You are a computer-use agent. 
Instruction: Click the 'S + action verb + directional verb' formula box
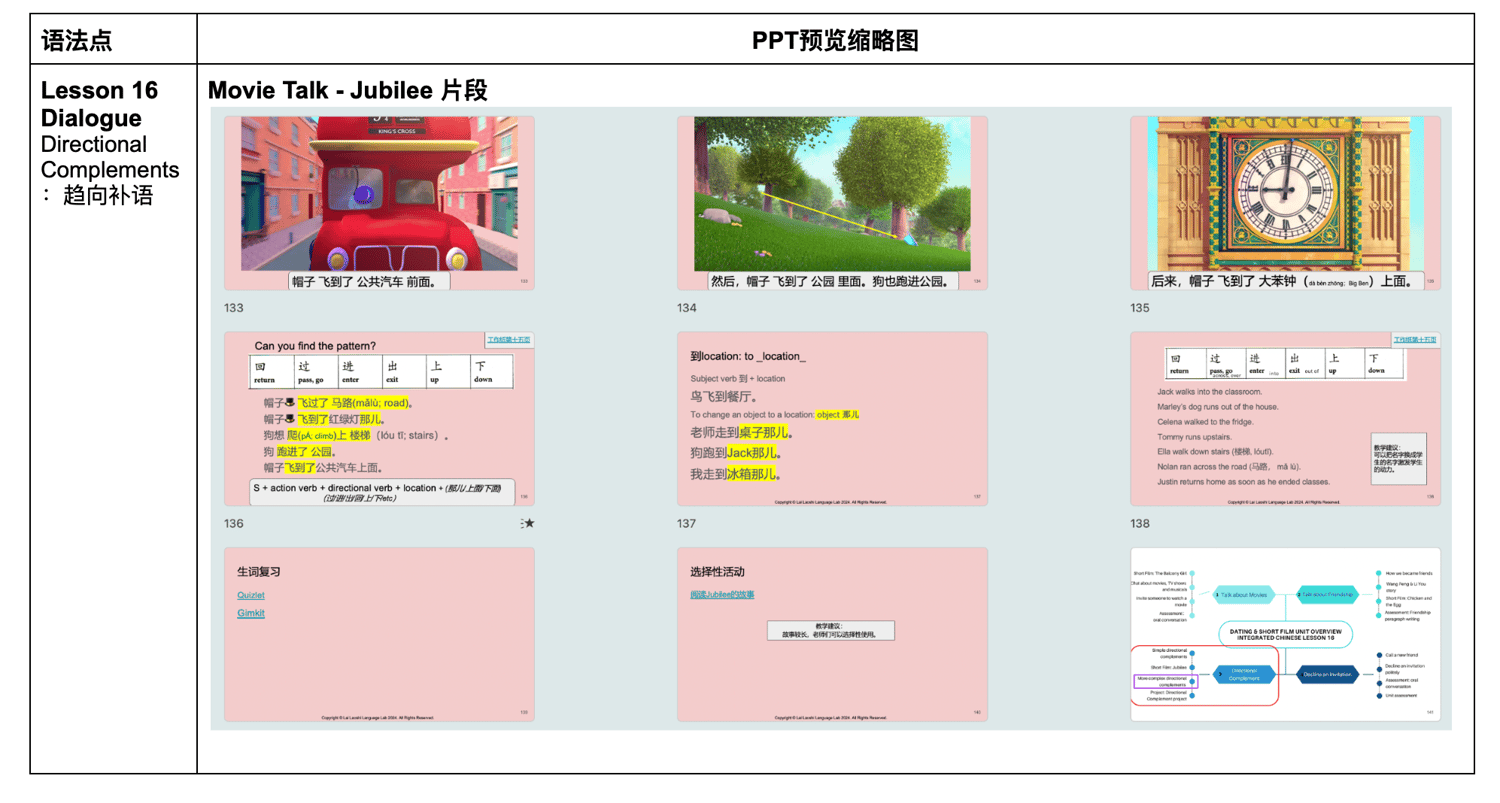382,492
